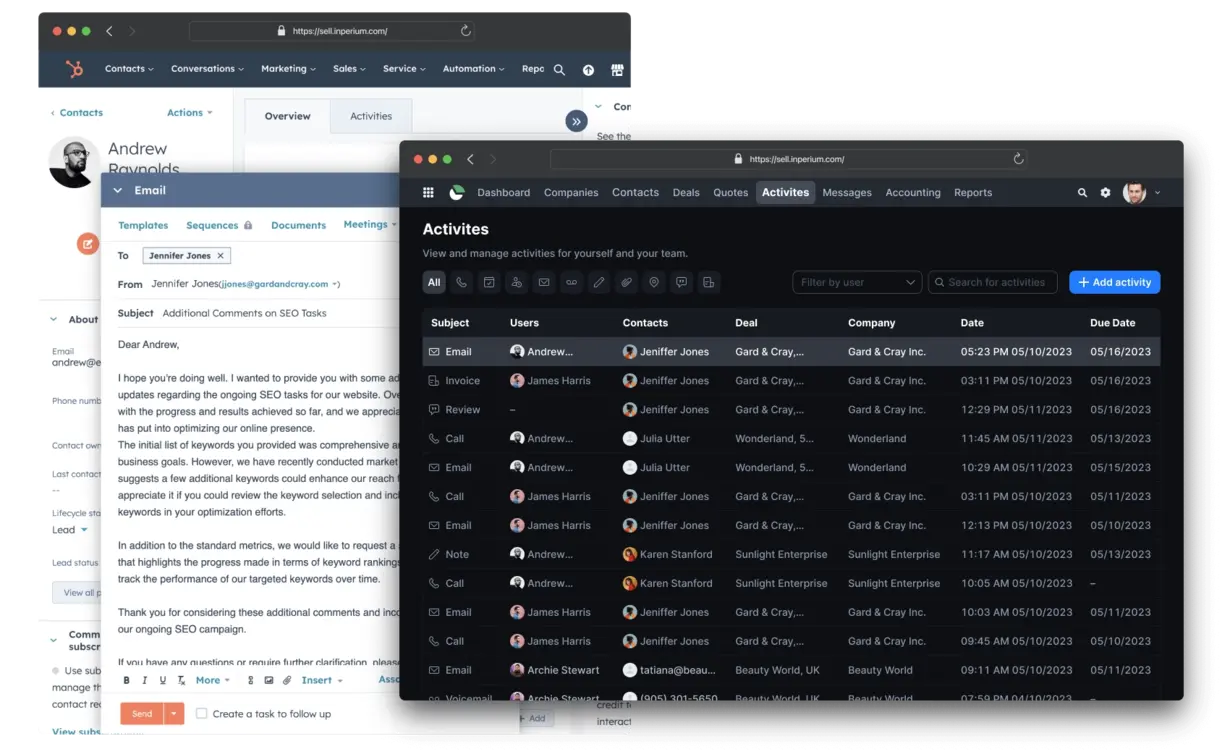Open the 'Filter by user' dropdown
This screenshot has width=1230, height=754.
click(x=857, y=283)
